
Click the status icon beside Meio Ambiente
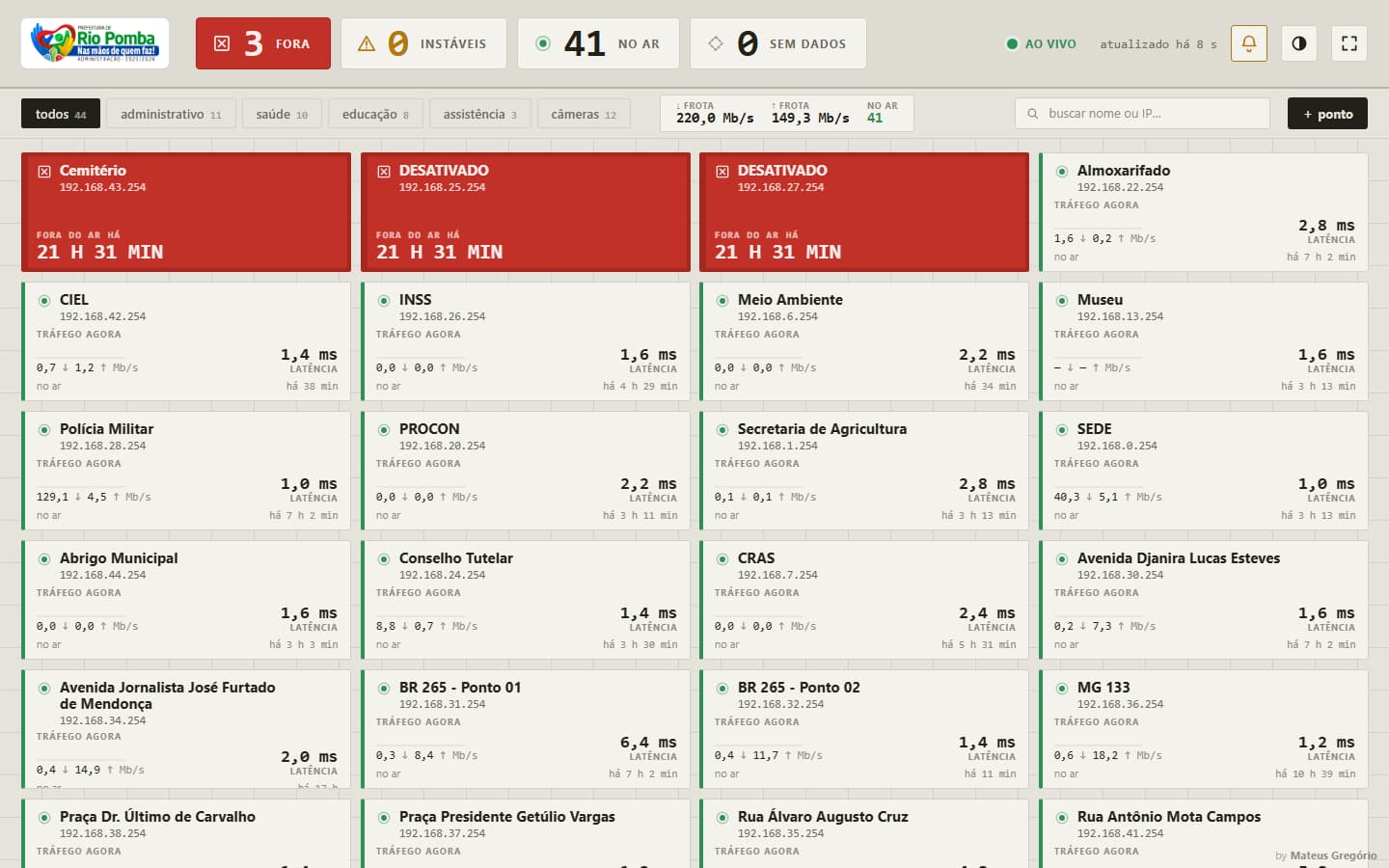tap(722, 301)
